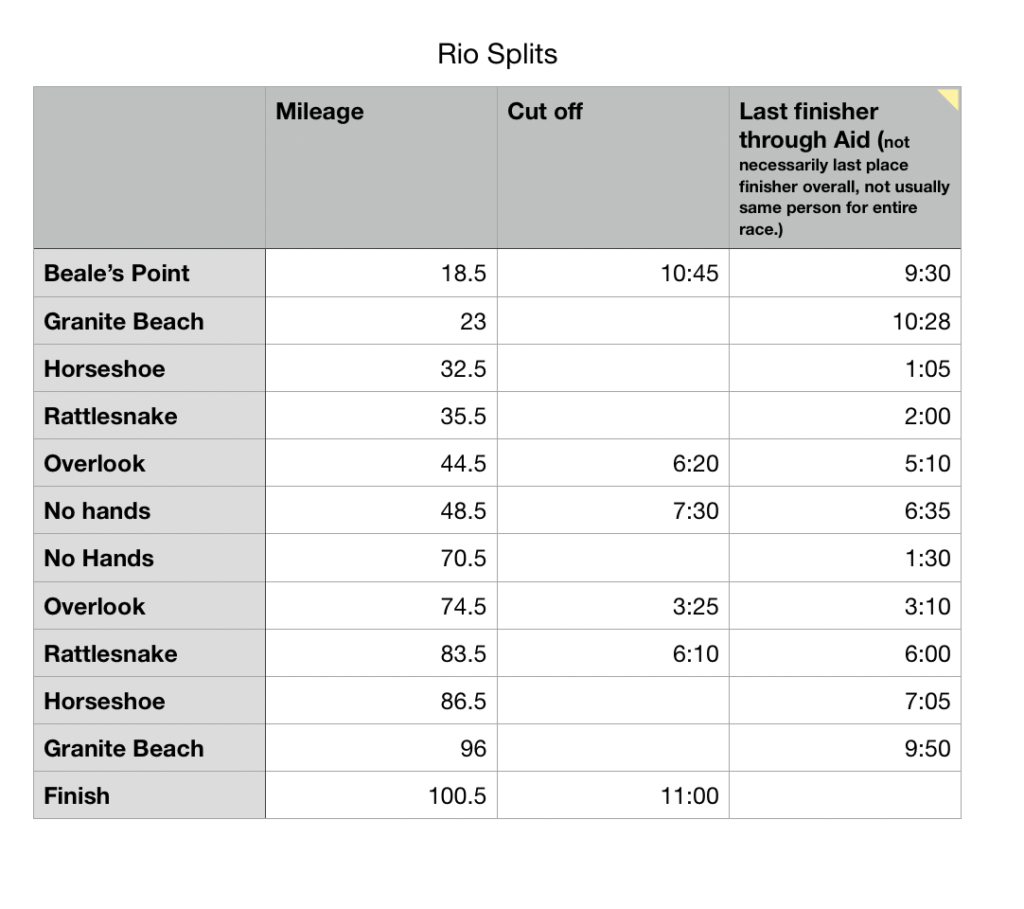Click the No Hands 70.5 mileage cell
The height and width of the screenshot is (909, 1024).
381,558
